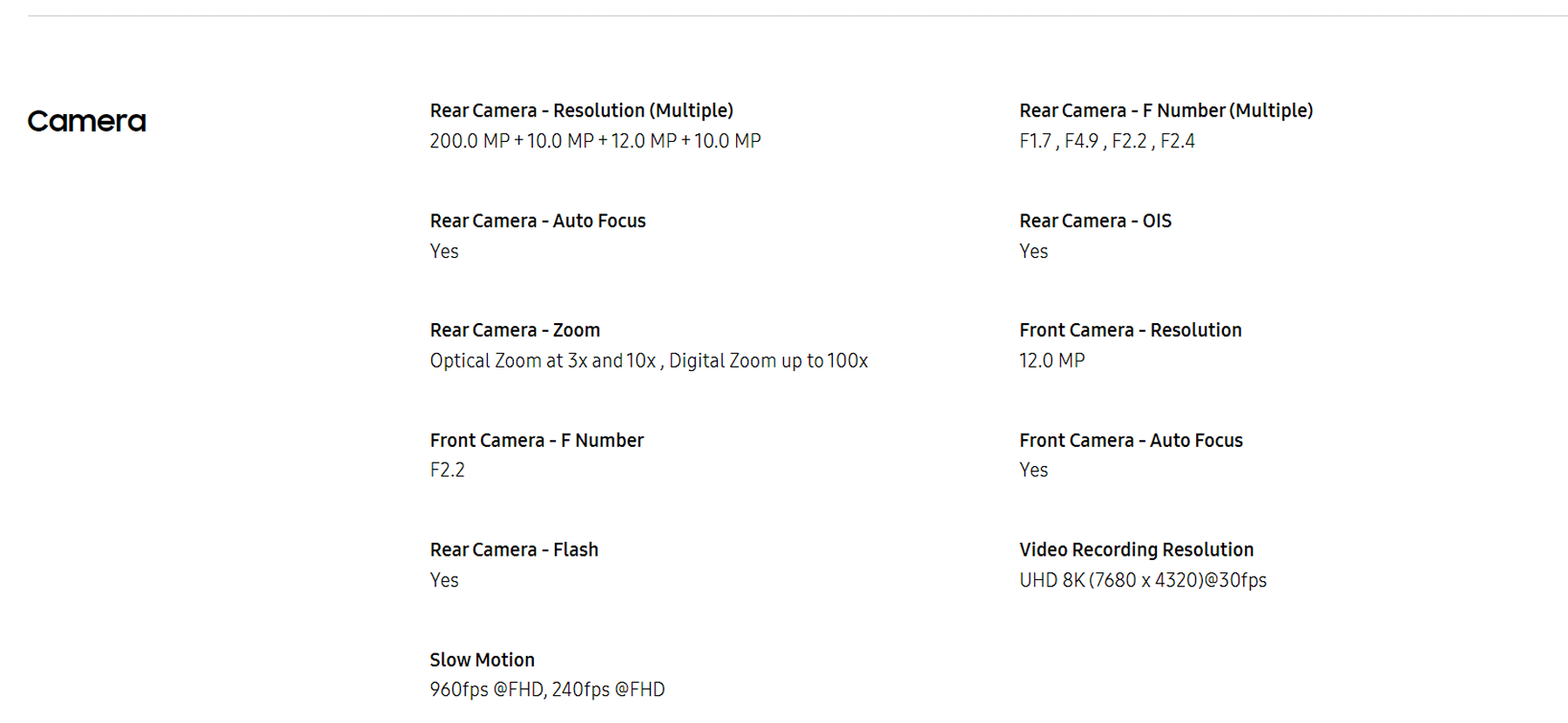Select the Rear Camera - Flash label

click(x=514, y=551)
